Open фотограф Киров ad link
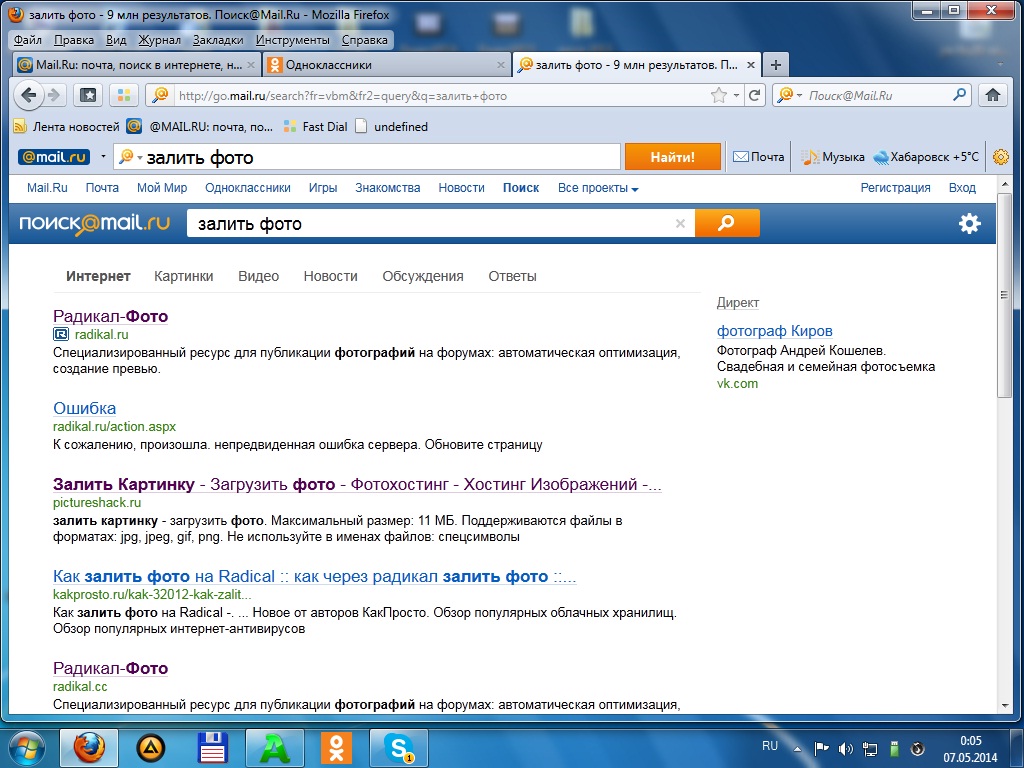This screenshot has height=768, width=1024. pos(775,331)
